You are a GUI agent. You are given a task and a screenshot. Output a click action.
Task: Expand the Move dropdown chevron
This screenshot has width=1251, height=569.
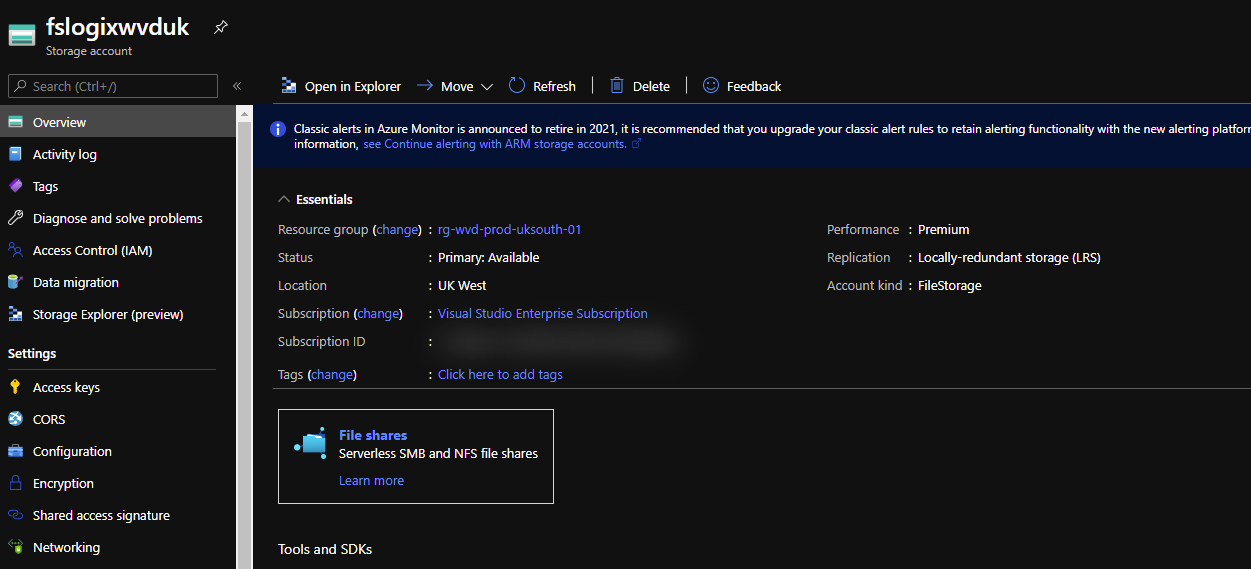[x=487, y=87]
